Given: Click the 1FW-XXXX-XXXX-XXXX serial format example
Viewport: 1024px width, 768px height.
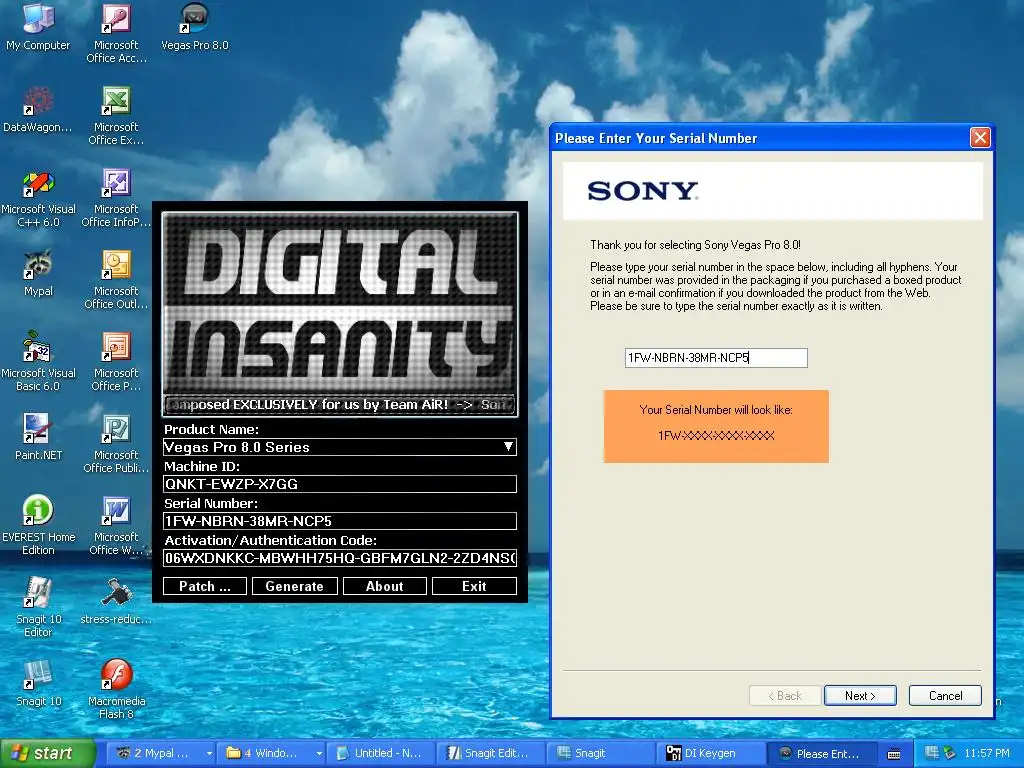Looking at the screenshot, I should 716,436.
